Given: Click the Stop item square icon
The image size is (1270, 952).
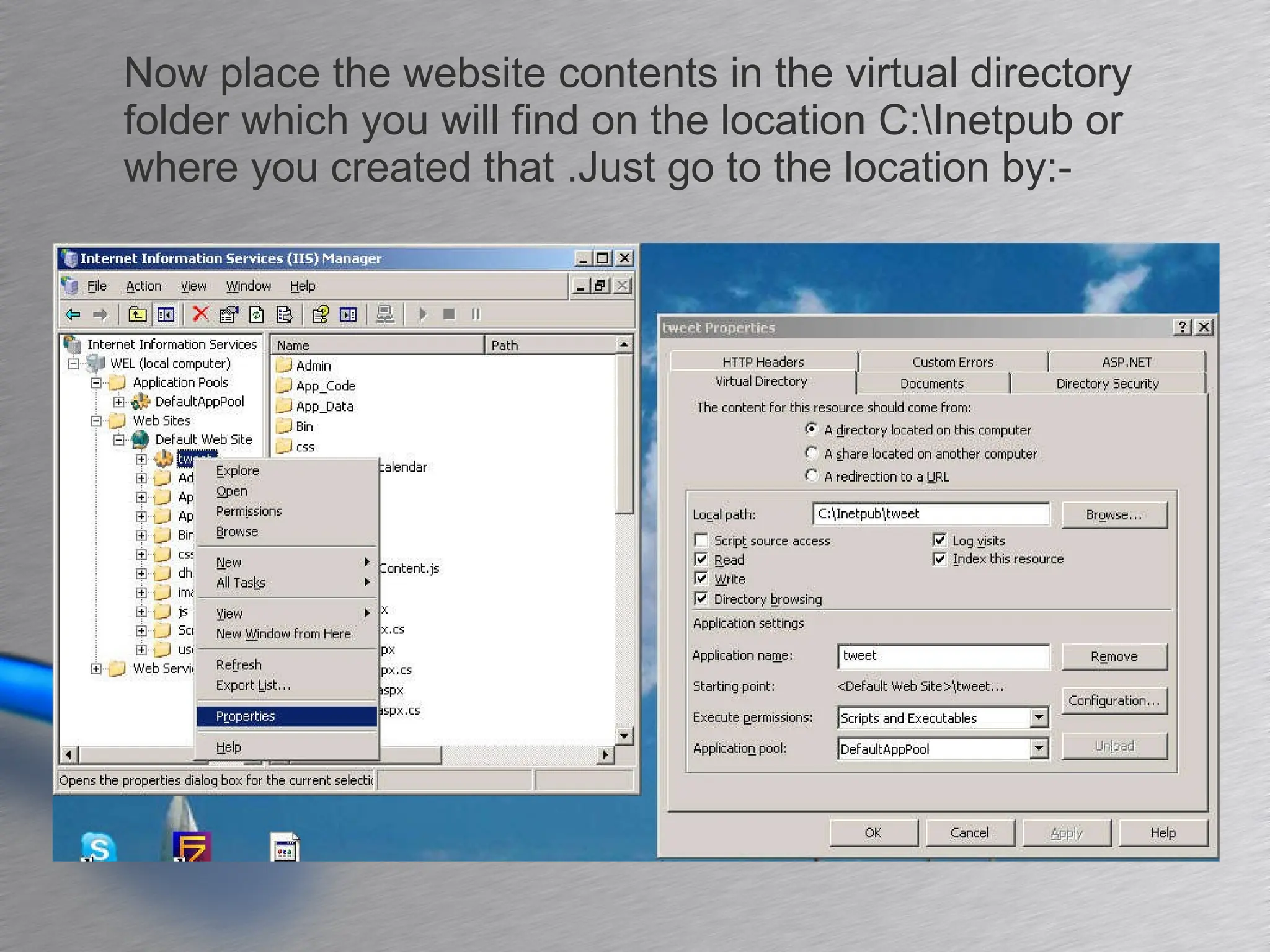Looking at the screenshot, I should pos(449,315).
